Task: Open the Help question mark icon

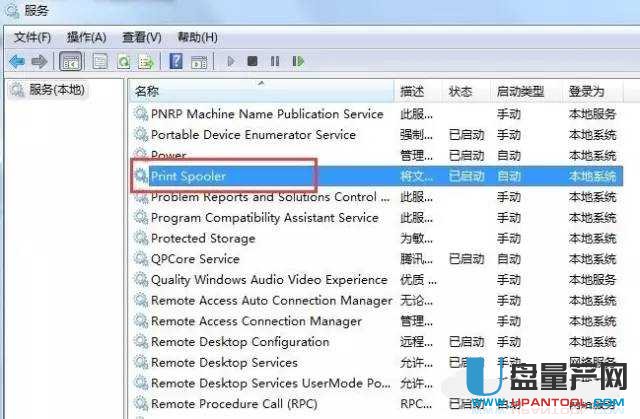Action: (176, 62)
